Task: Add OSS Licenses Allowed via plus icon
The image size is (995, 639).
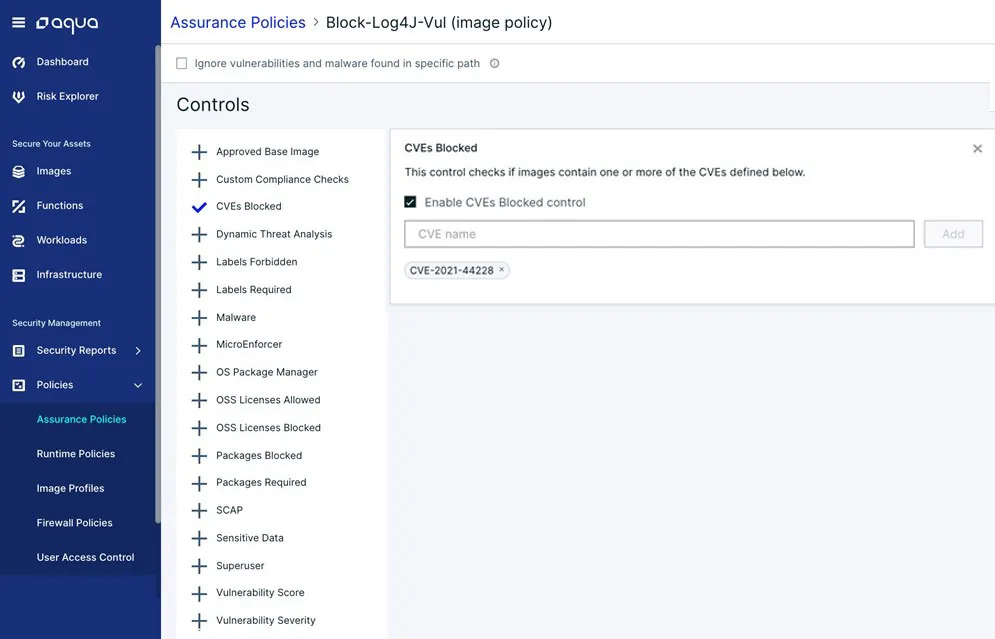Action: click(199, 400)
